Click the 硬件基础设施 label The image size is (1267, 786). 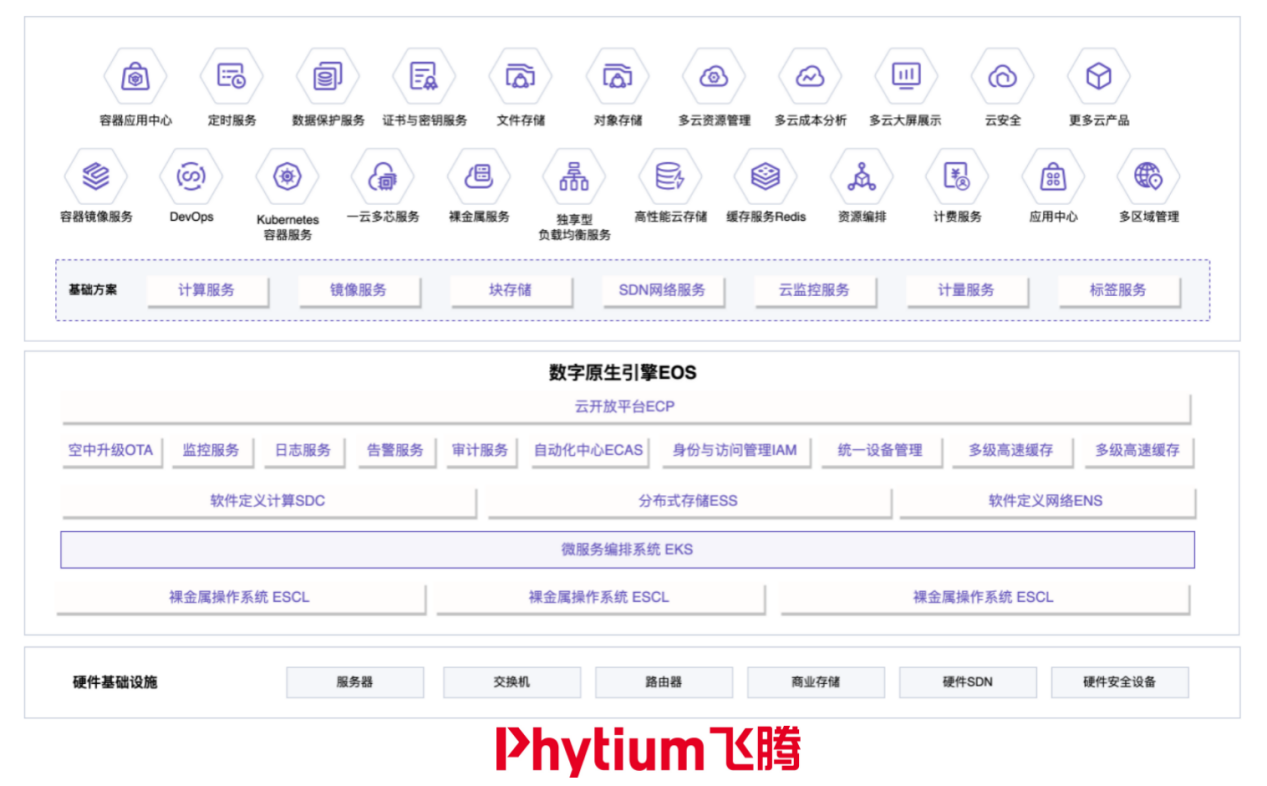click(115, 683)
